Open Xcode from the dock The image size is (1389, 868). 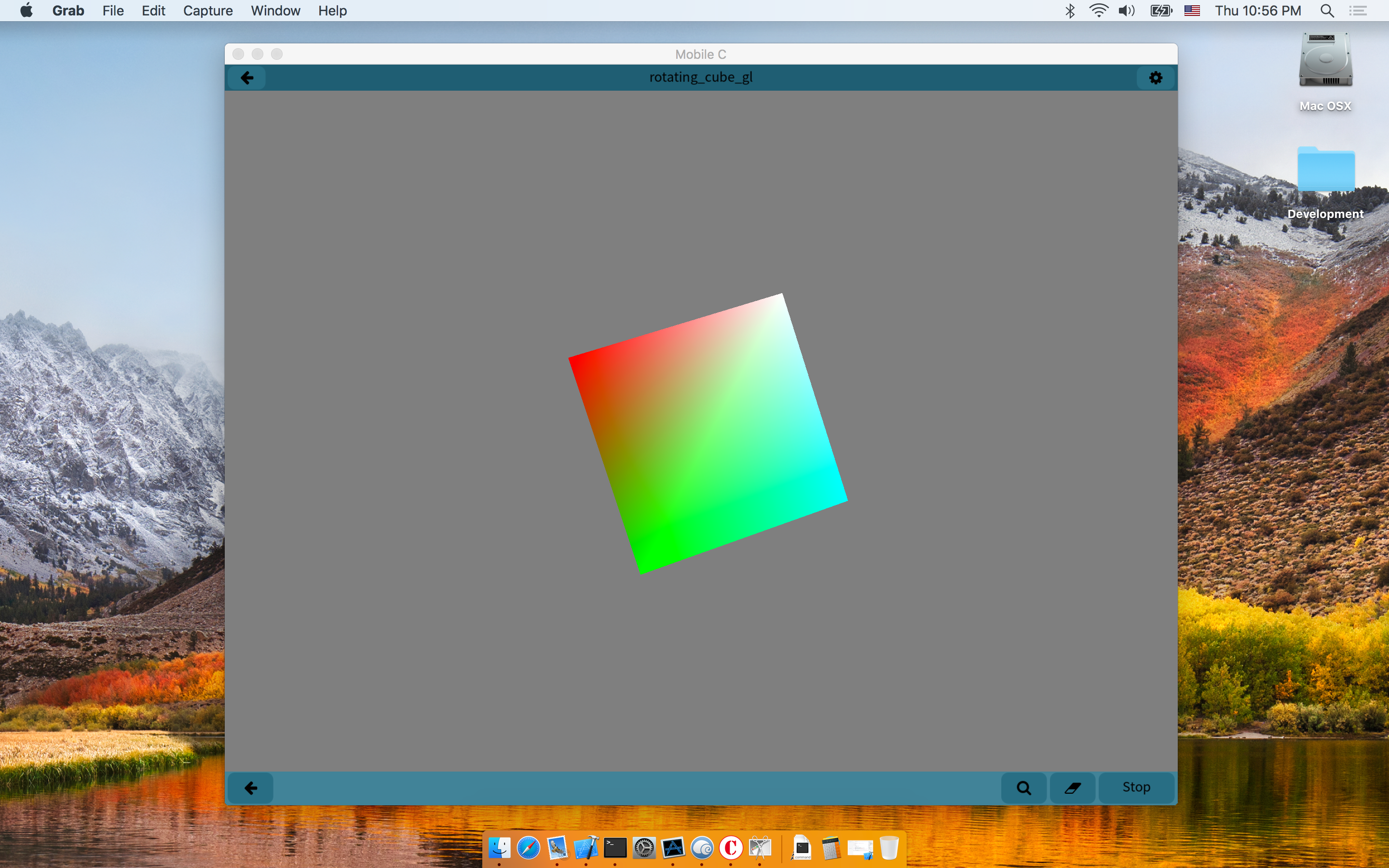pos(586,847)
